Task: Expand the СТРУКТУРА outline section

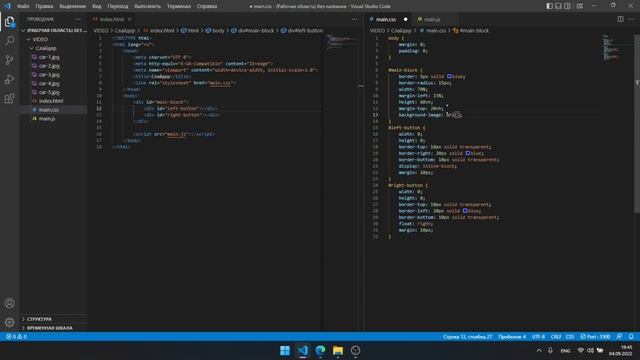Action: coord(53,319)
